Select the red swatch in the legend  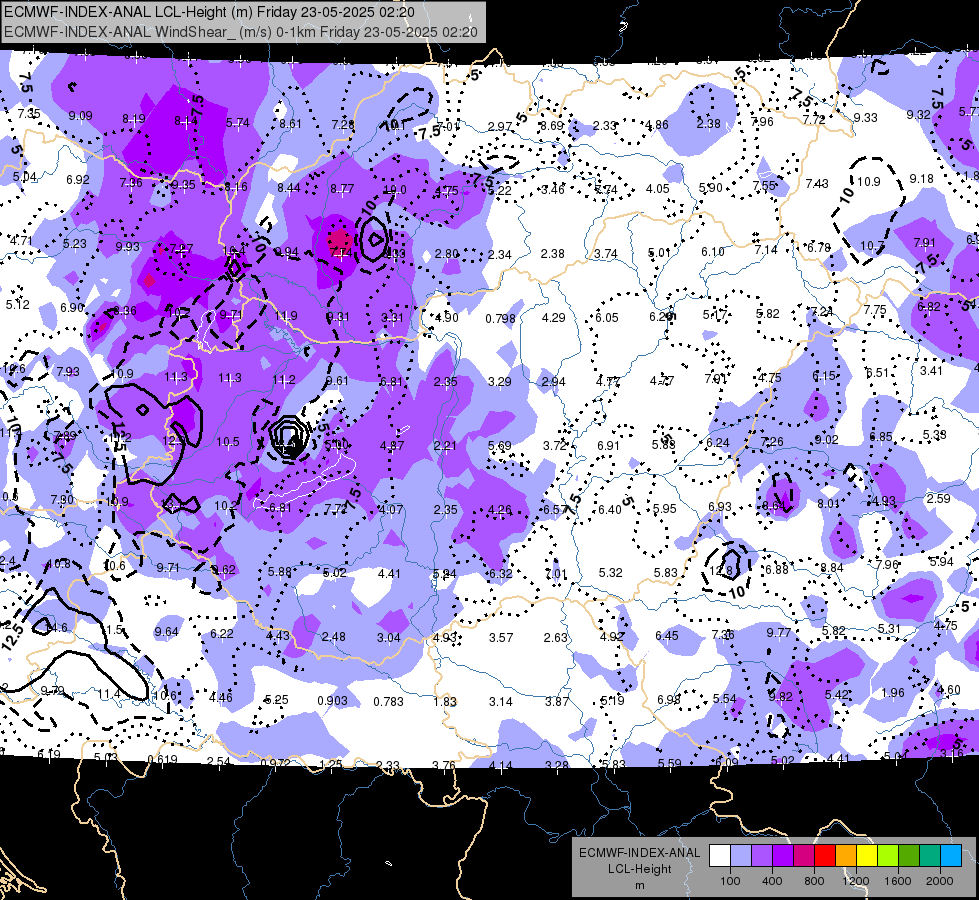[x=825, y=856]
